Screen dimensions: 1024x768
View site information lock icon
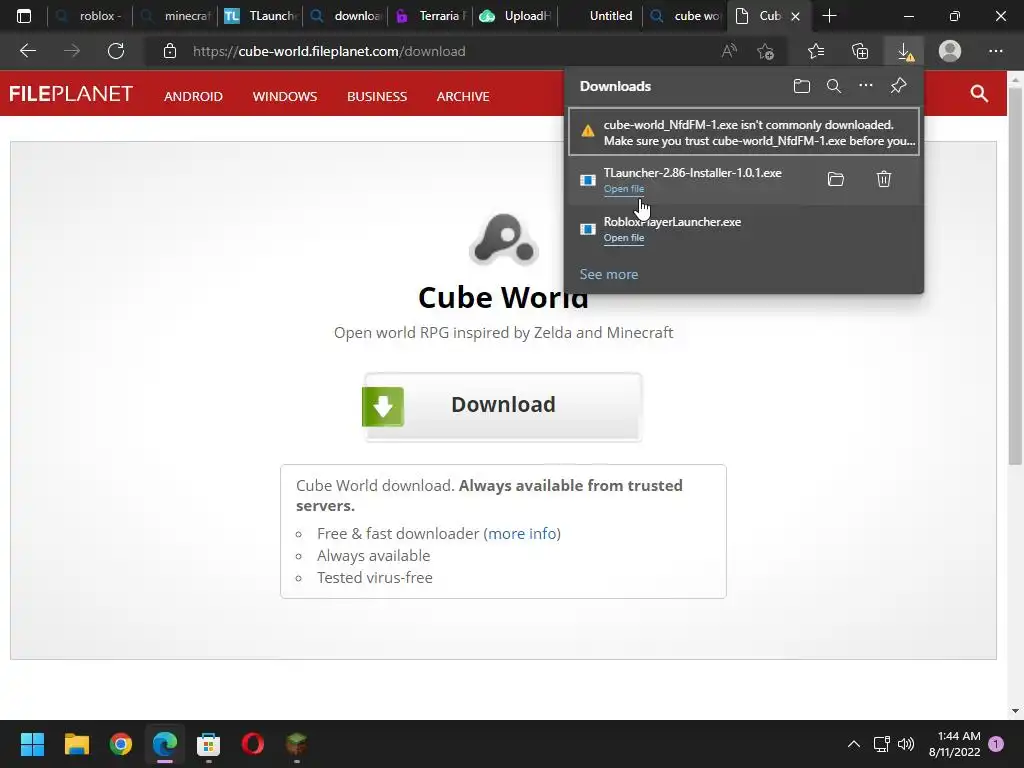tap(170, 51)
